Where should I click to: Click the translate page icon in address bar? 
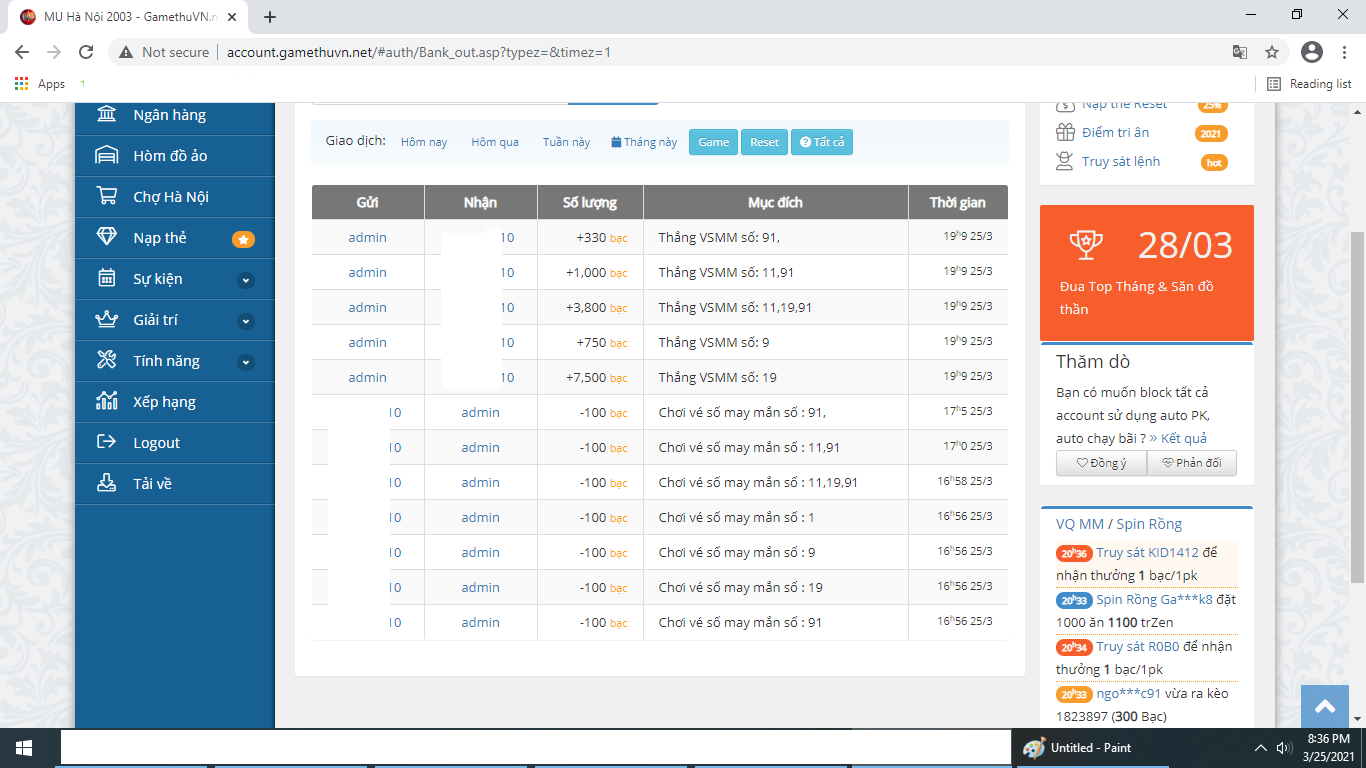pos(1239,52)
